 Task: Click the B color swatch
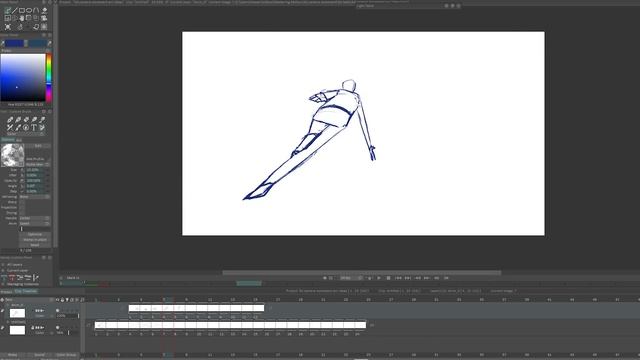[37, 43]
